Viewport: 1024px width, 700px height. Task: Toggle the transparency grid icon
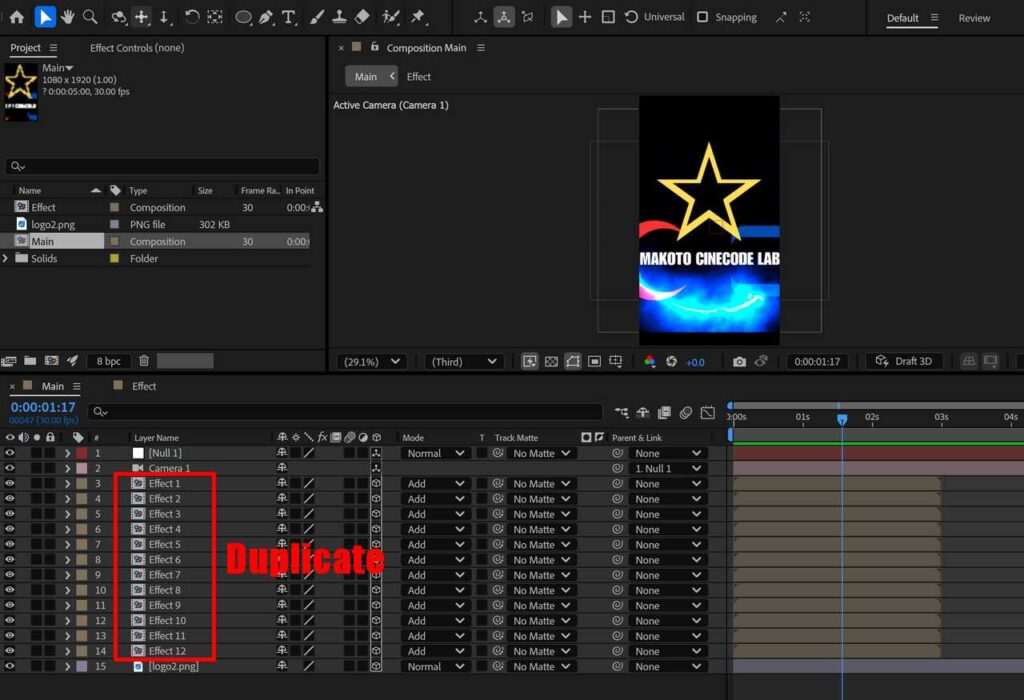point(551,361)
